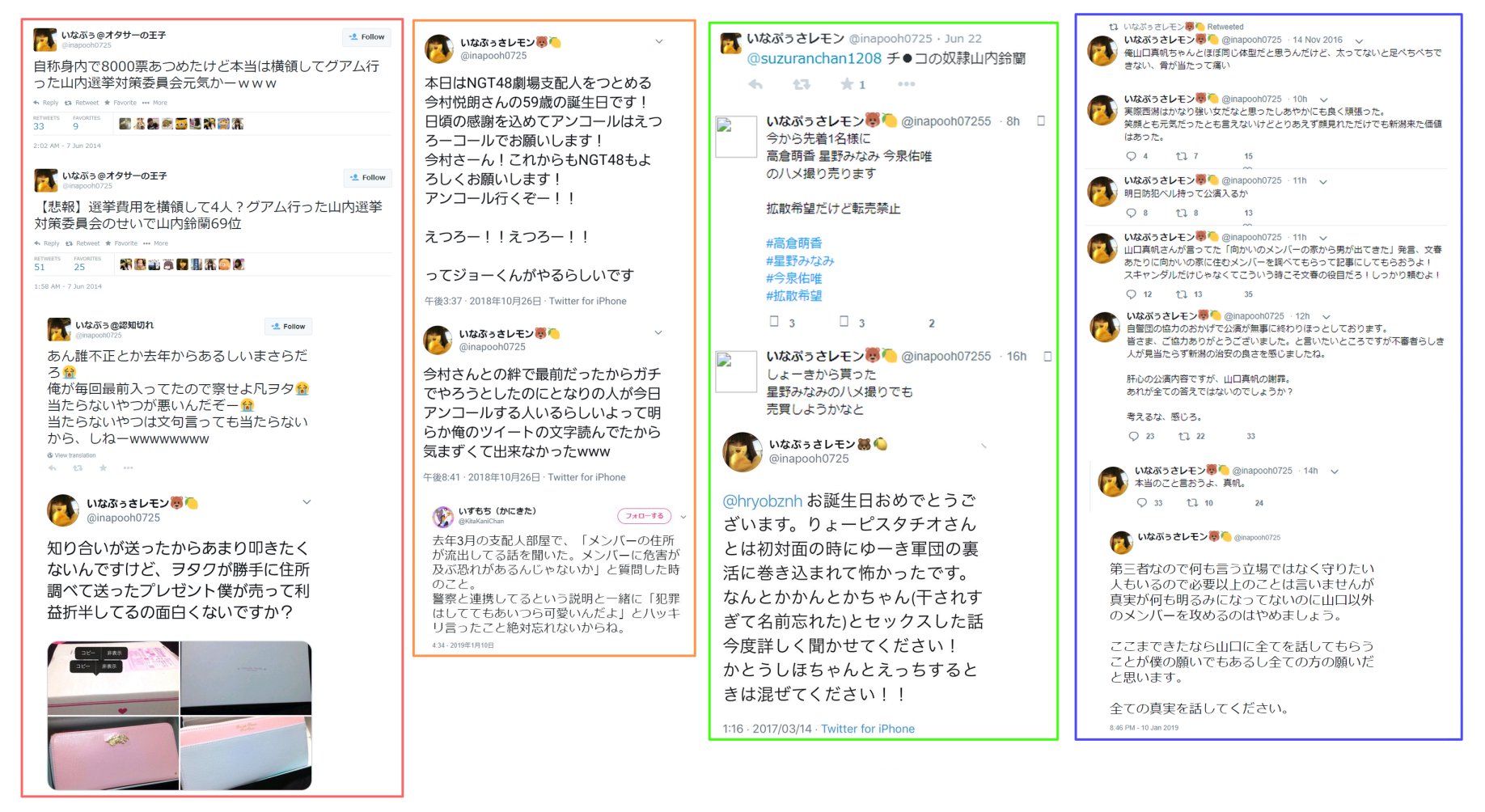
Task: Open the @suzuranchan1208 mention link
Action: tap(814, 58)
